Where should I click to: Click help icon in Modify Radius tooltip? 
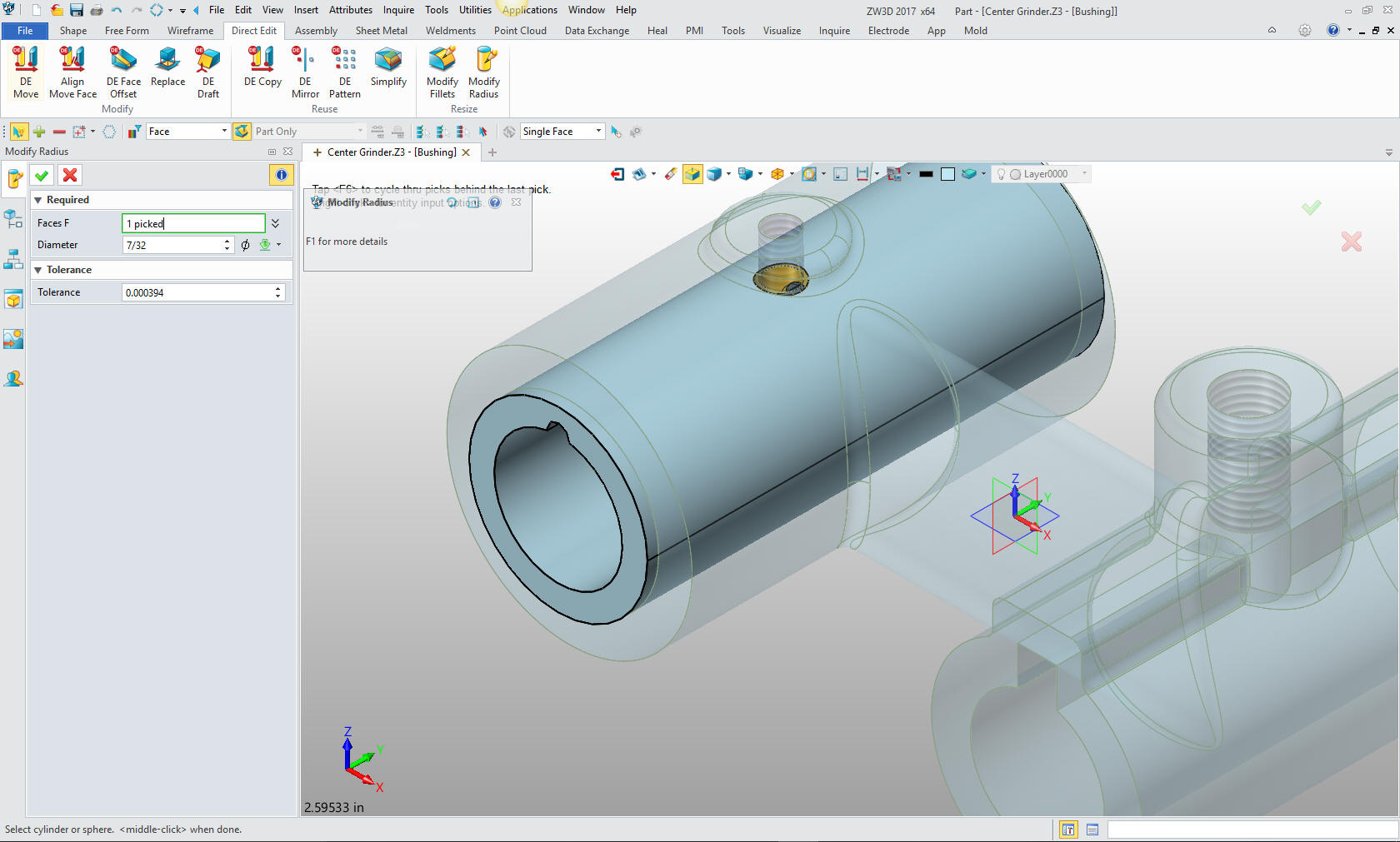495,202
